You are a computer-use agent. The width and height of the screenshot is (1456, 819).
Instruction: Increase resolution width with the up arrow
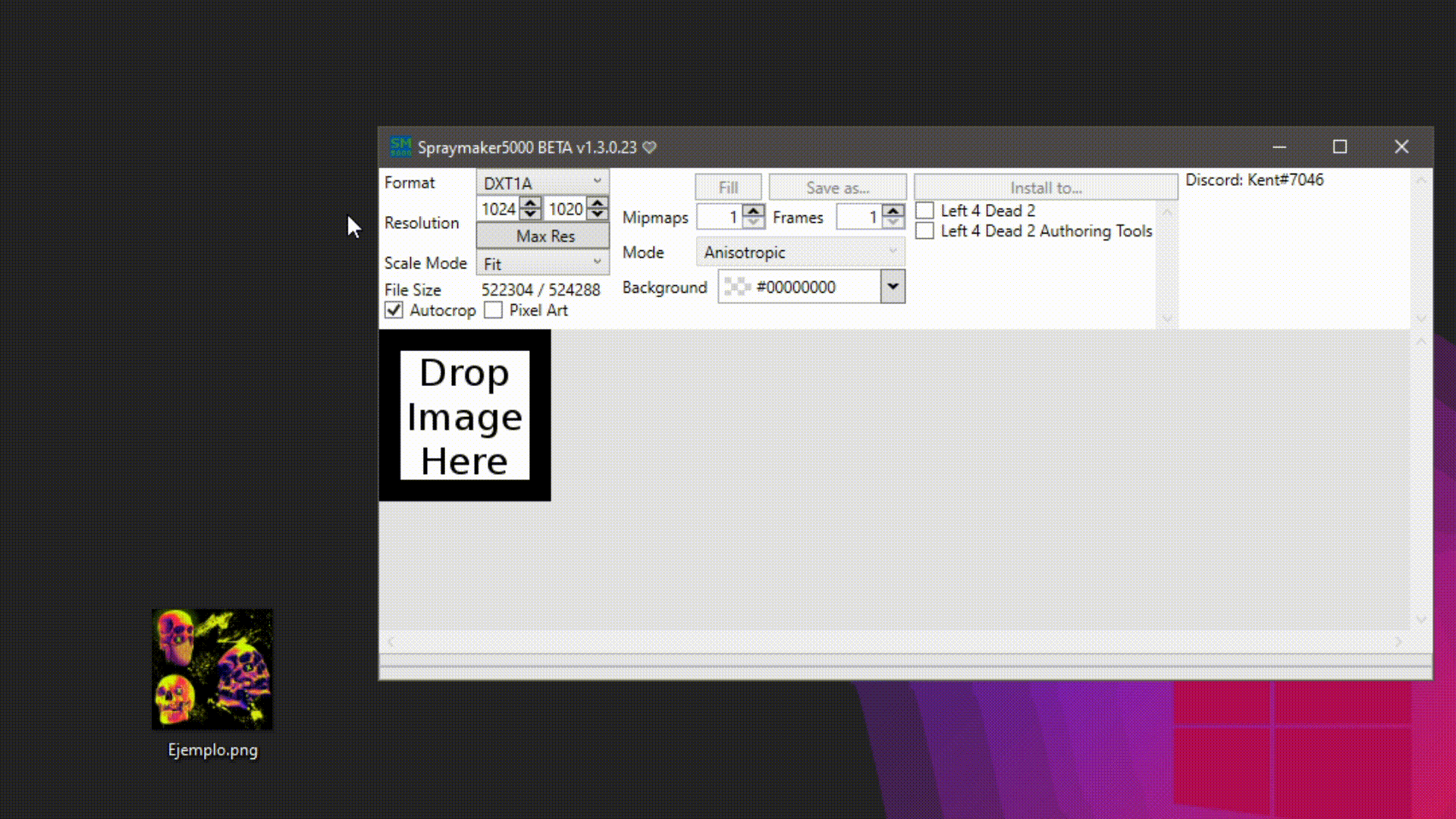[x=531, y=203]
